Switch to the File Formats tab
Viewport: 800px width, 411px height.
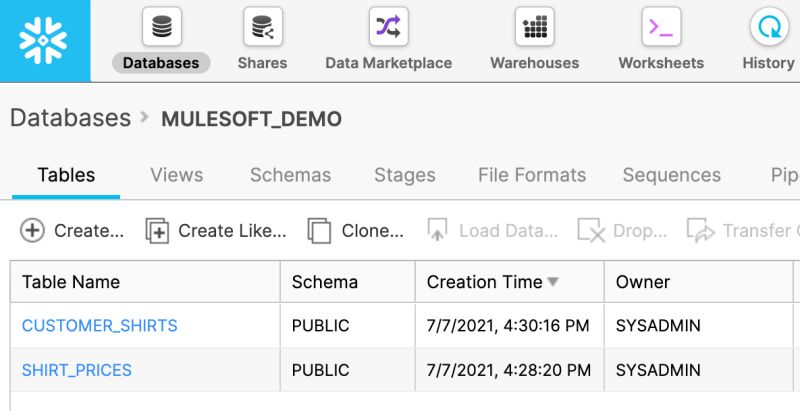[x=532, y=175]
